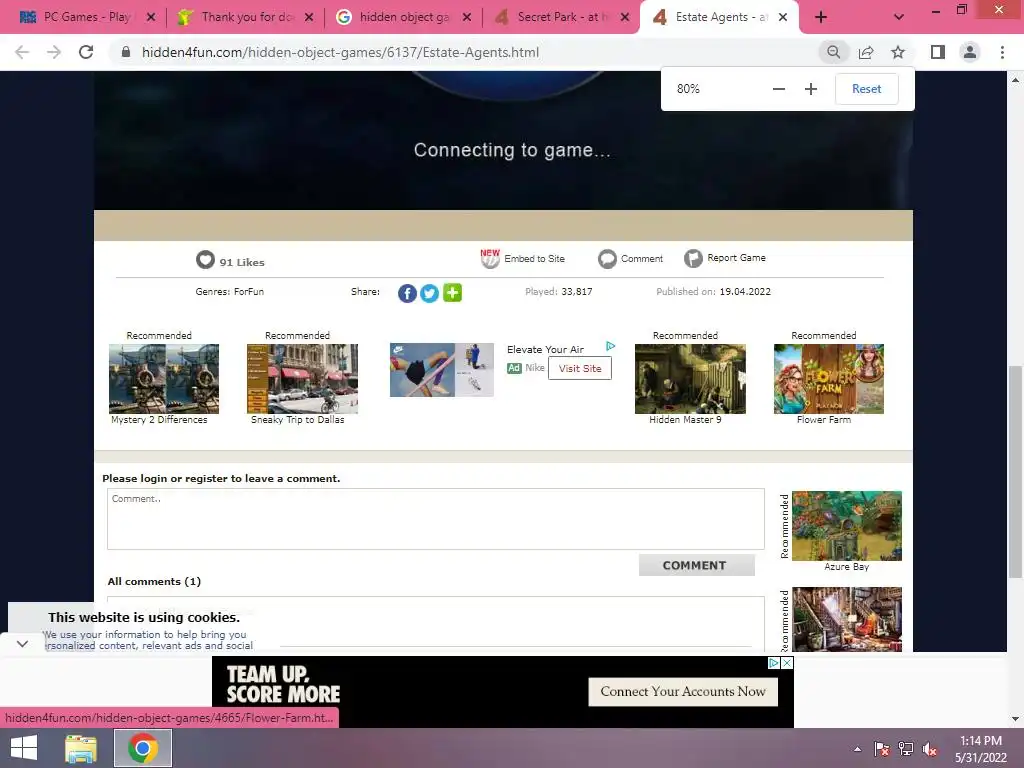Click the page vertical scrollbar thumb

1015,472
